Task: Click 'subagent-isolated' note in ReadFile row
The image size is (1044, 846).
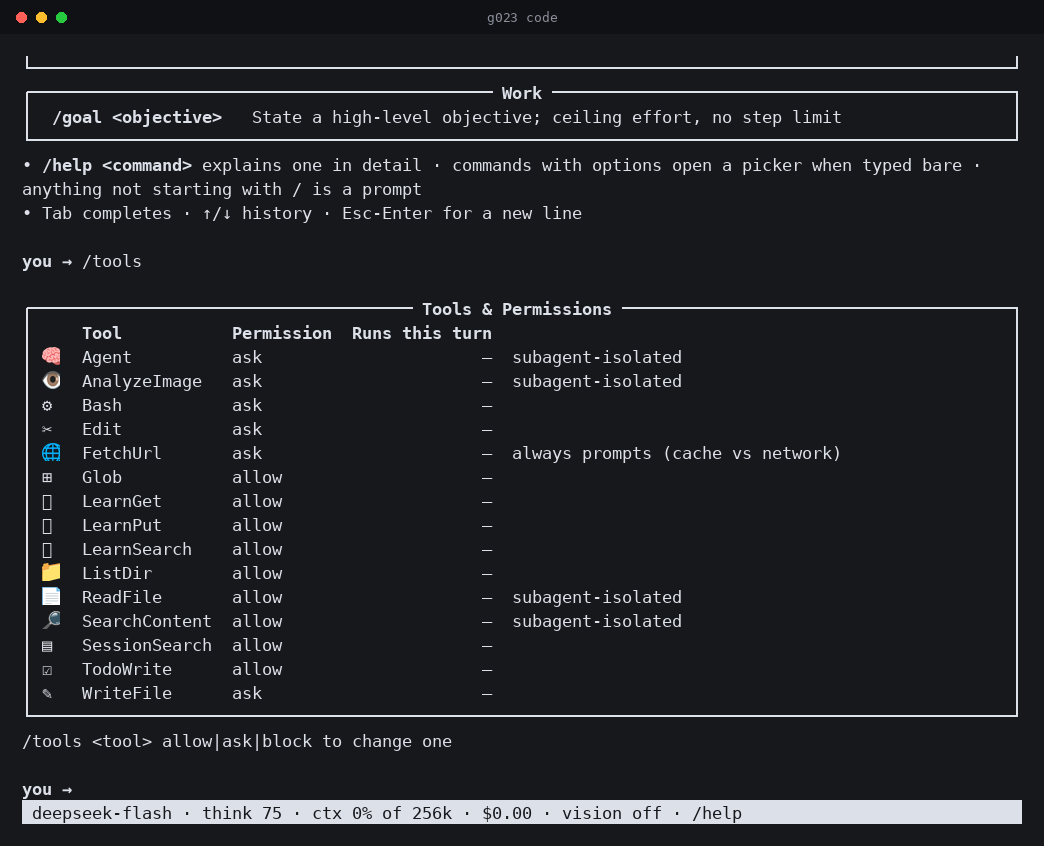Action: click(x=597, y=597)
